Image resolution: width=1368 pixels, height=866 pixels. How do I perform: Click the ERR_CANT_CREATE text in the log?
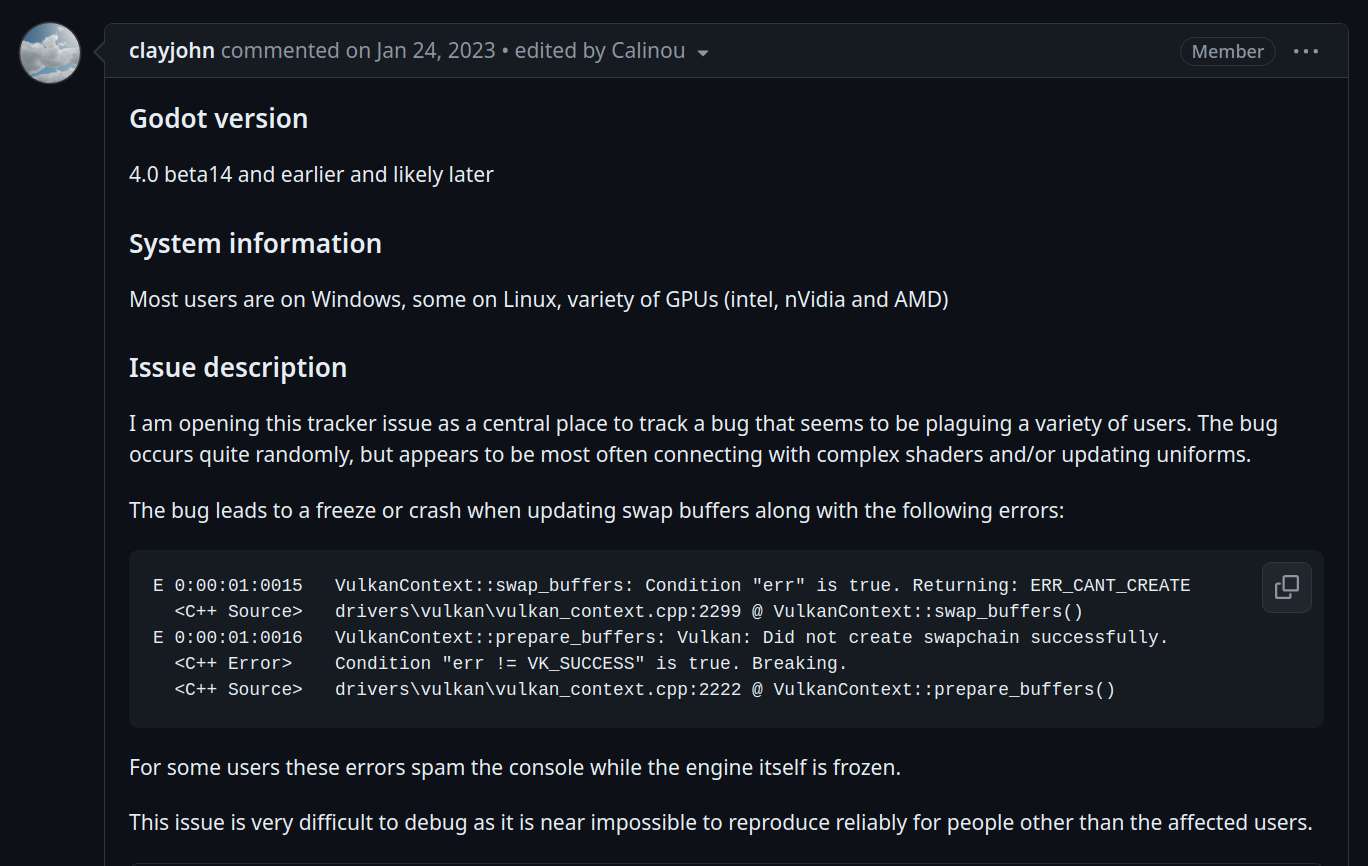pos(1110,585)
